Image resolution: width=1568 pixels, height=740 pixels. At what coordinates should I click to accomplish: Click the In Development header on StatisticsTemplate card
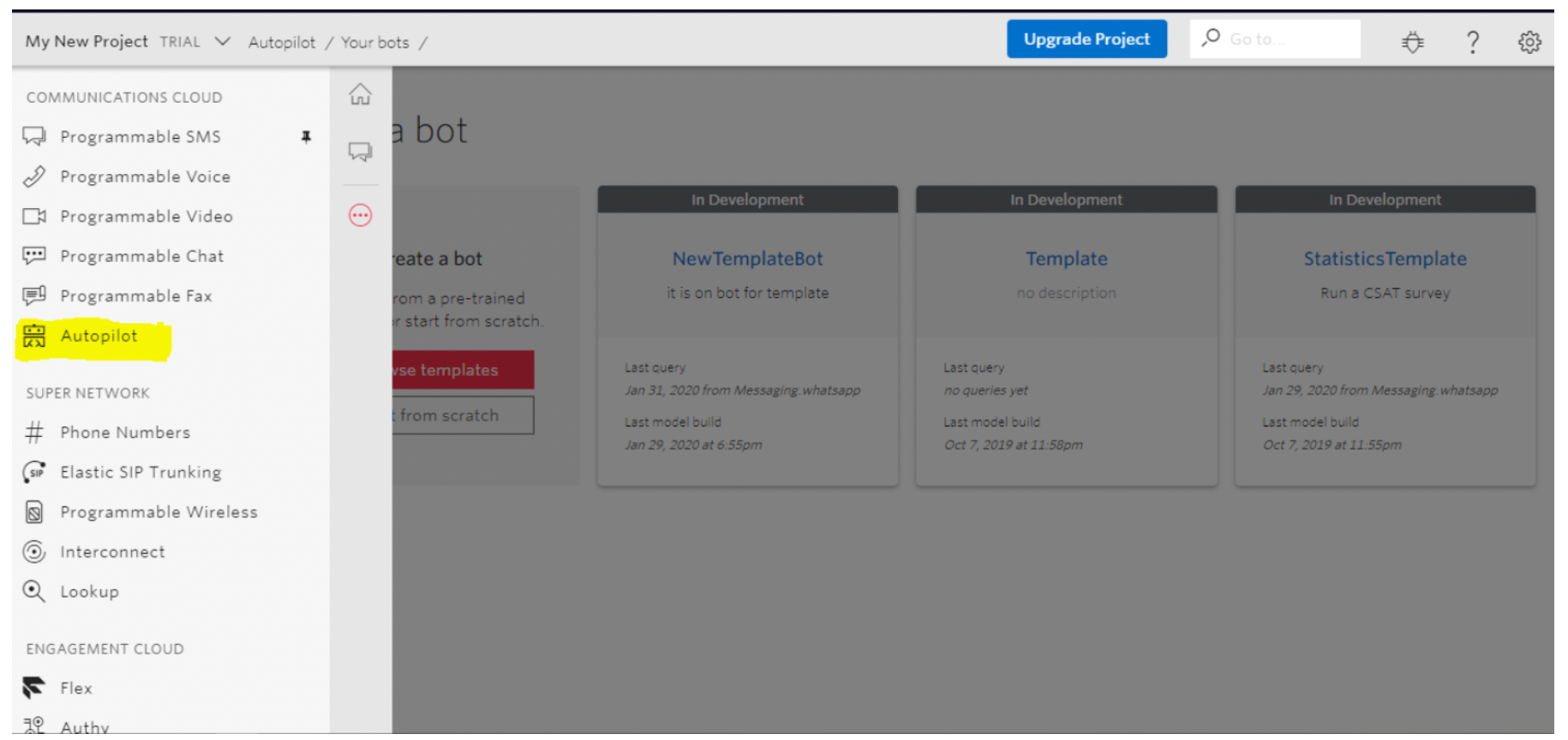[x=1385, y=200]
